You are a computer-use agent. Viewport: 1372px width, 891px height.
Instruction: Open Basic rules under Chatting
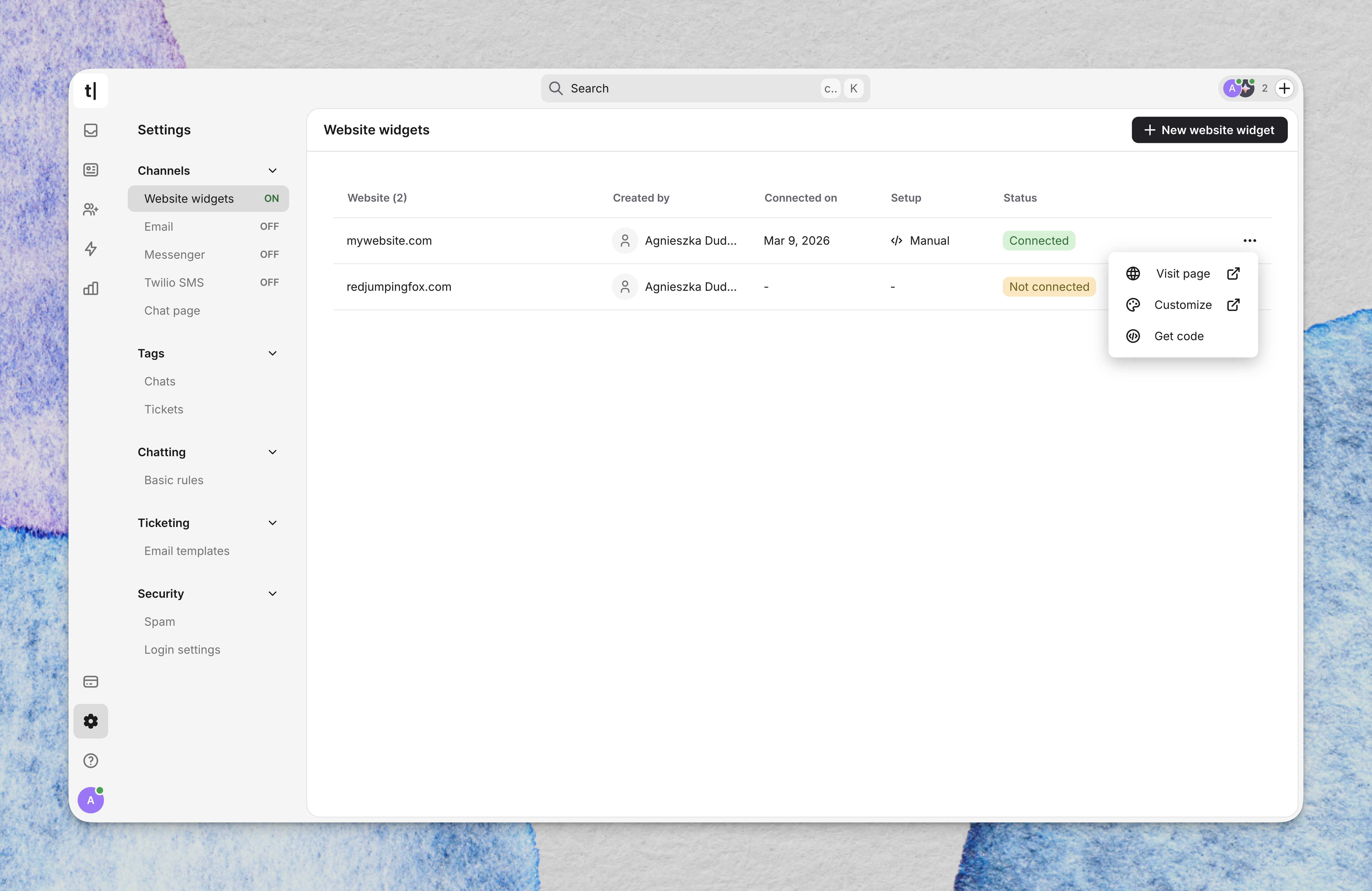[208, 480]
